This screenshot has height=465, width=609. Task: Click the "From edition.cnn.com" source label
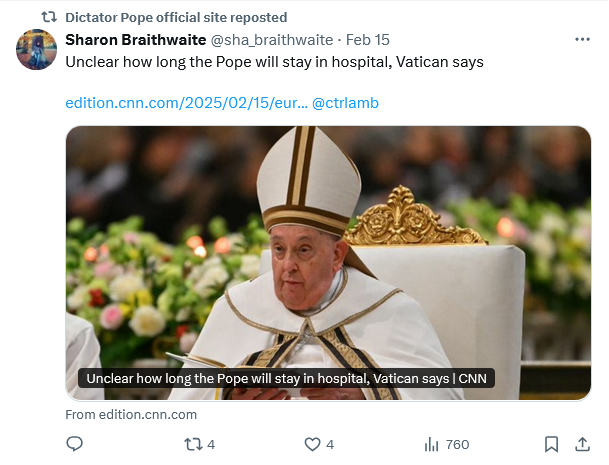click(x=131, y=414)
